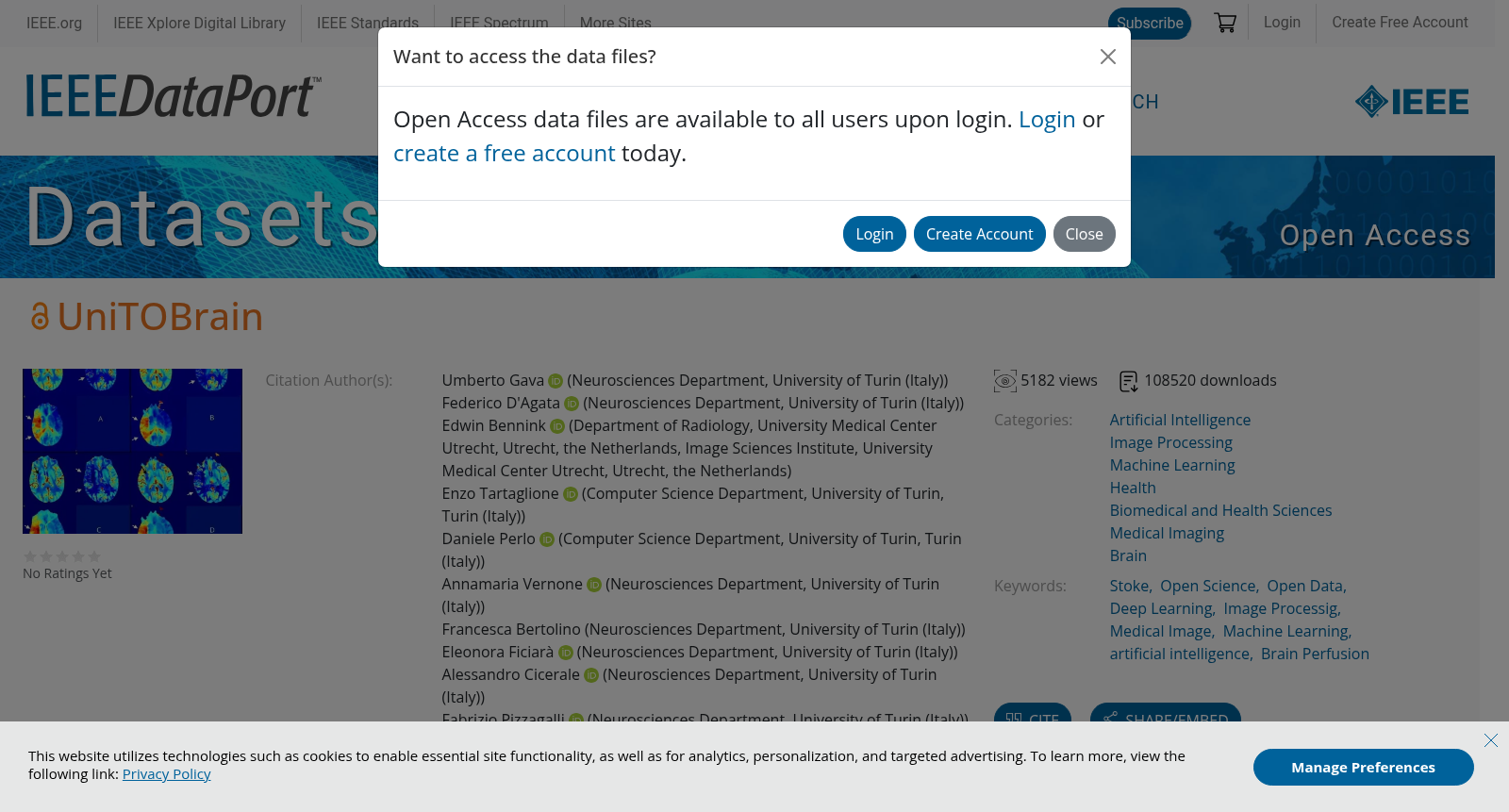This screenshot has width=1509, height=812.
Task: Rate the dataset using the star rating
Action: (x=62, y=556)
